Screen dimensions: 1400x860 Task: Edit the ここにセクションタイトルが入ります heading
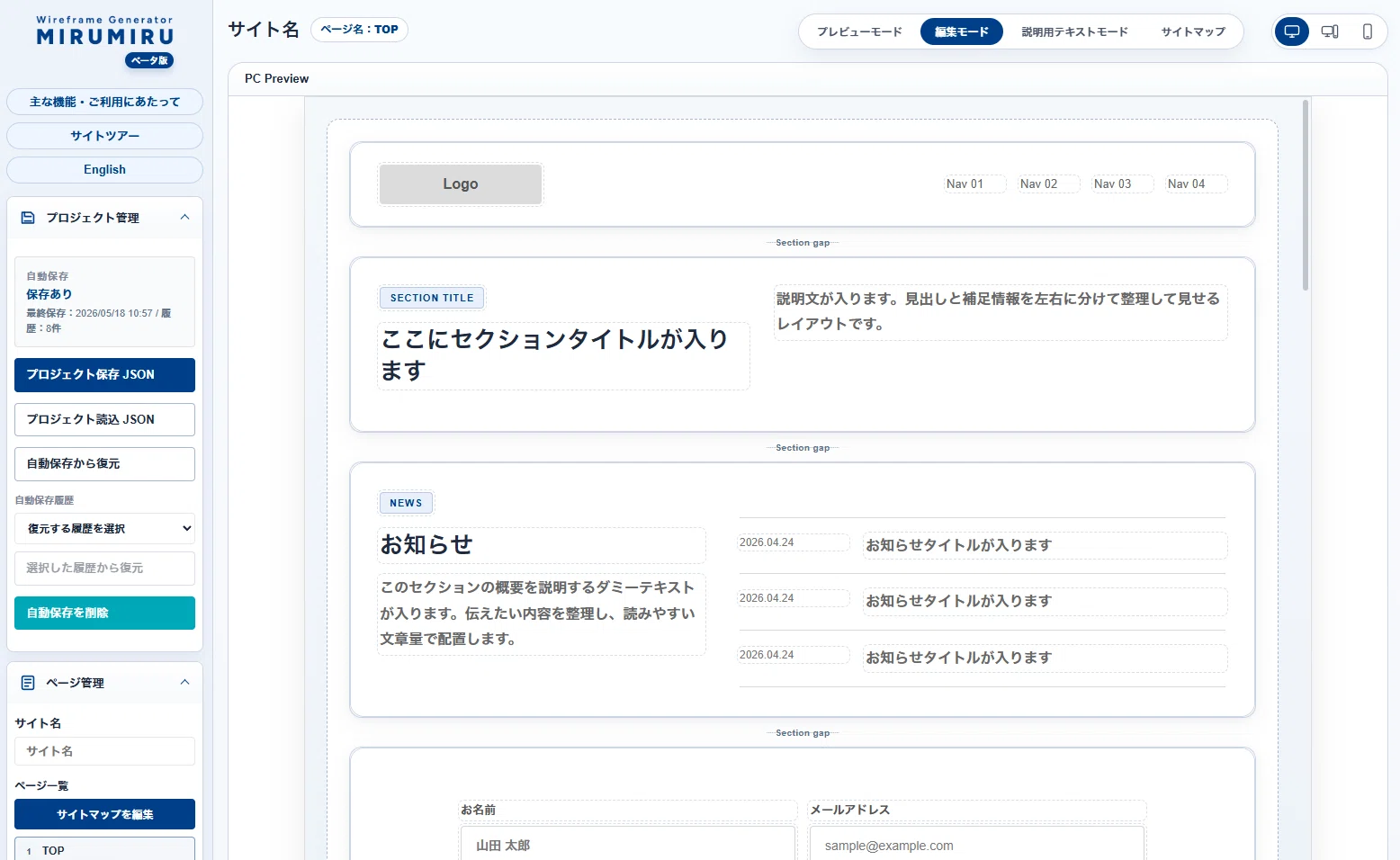coord(563,355)
